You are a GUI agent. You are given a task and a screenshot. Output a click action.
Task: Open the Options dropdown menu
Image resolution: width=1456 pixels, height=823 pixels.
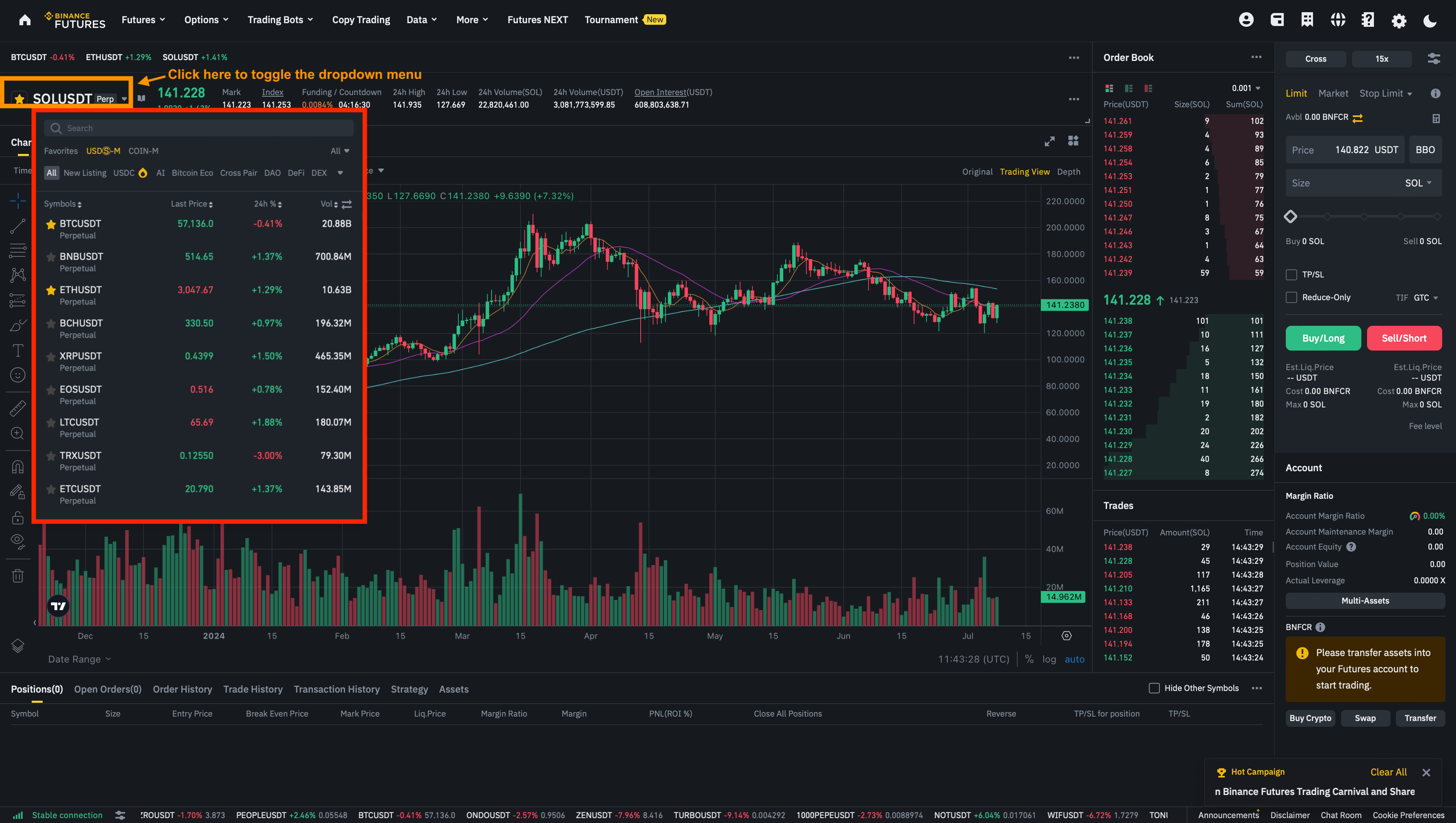(206, 20)
